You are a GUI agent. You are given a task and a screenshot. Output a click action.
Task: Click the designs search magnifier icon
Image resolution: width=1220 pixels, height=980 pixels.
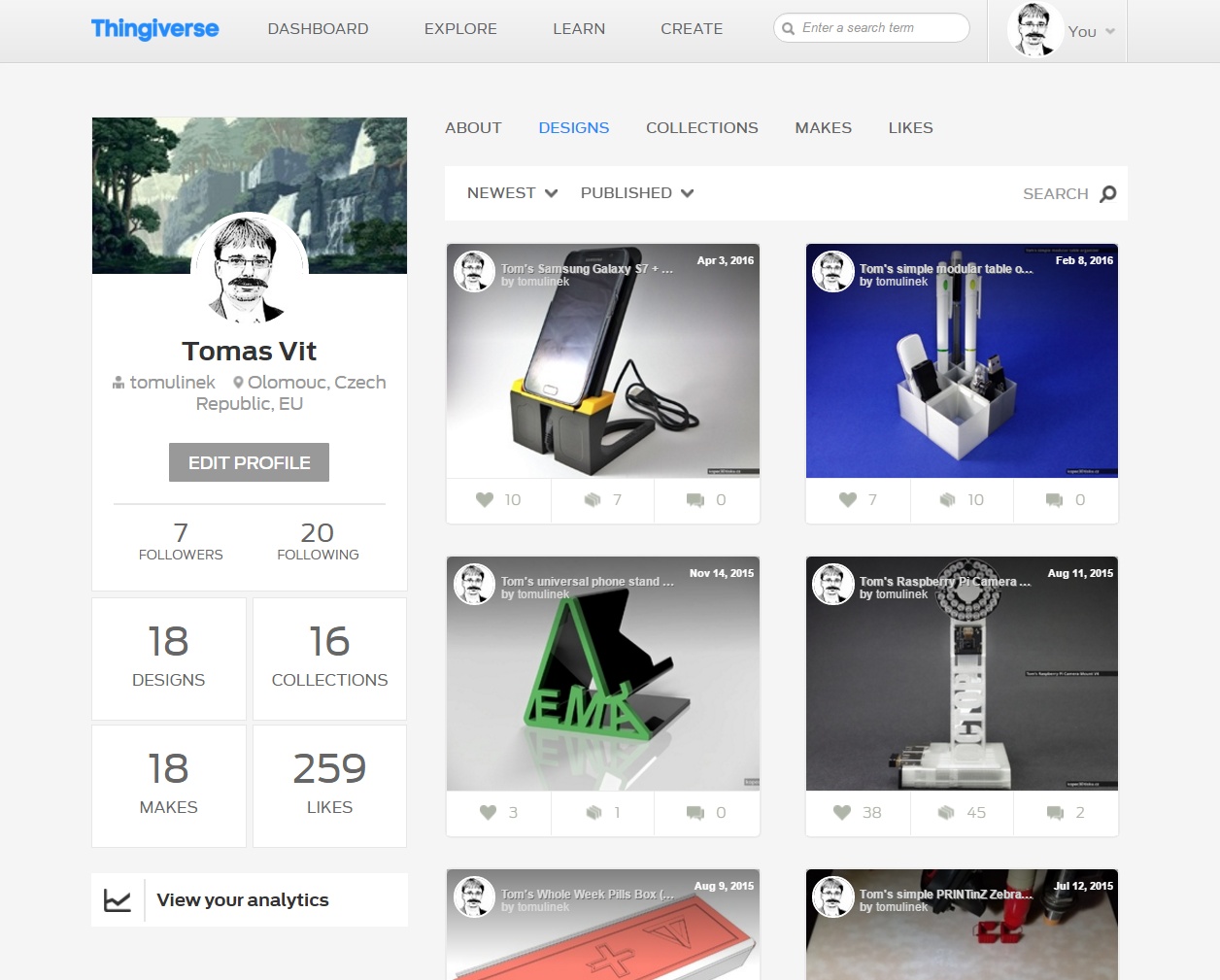coord(1107,194)
